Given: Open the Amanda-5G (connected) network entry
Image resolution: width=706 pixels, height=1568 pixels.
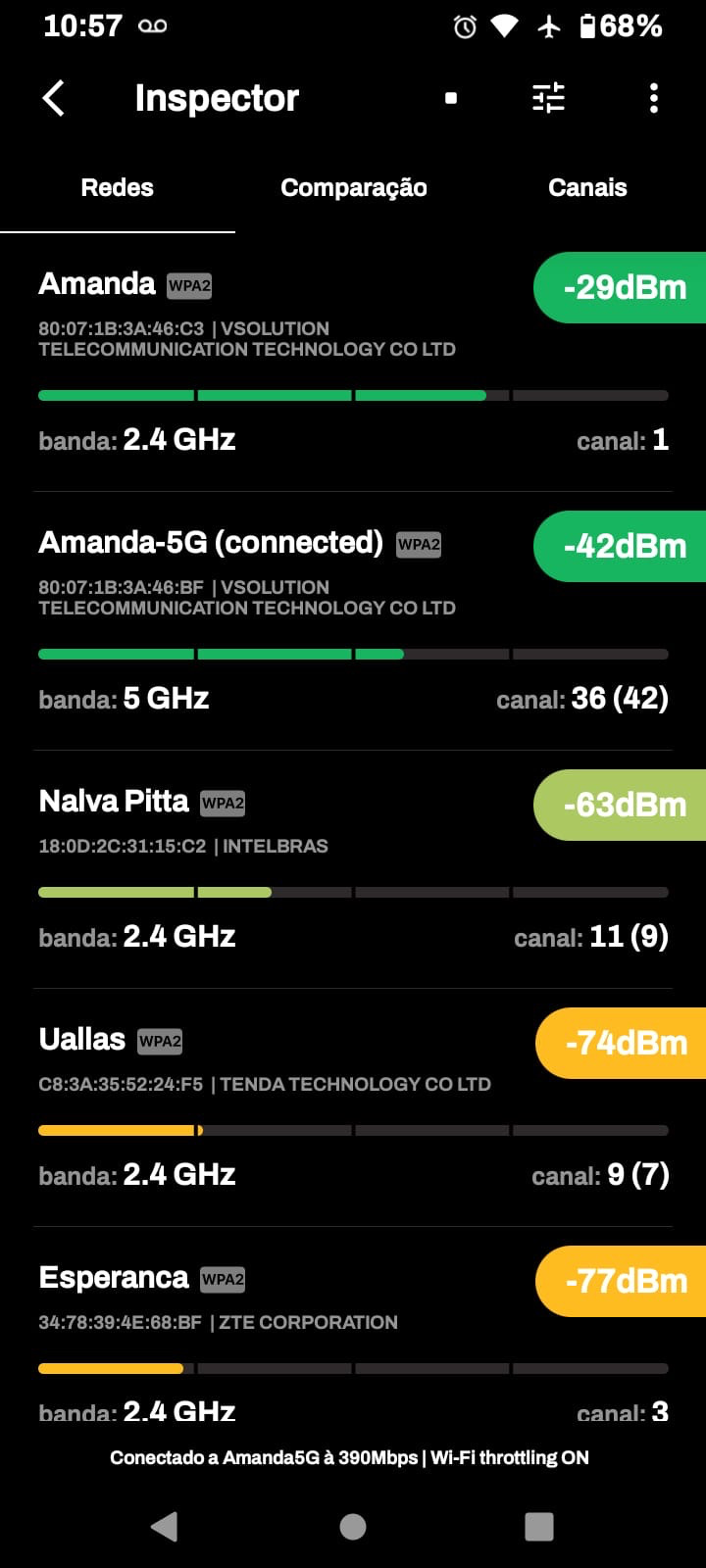Looking at the screenshot, I should coord(211,543).
